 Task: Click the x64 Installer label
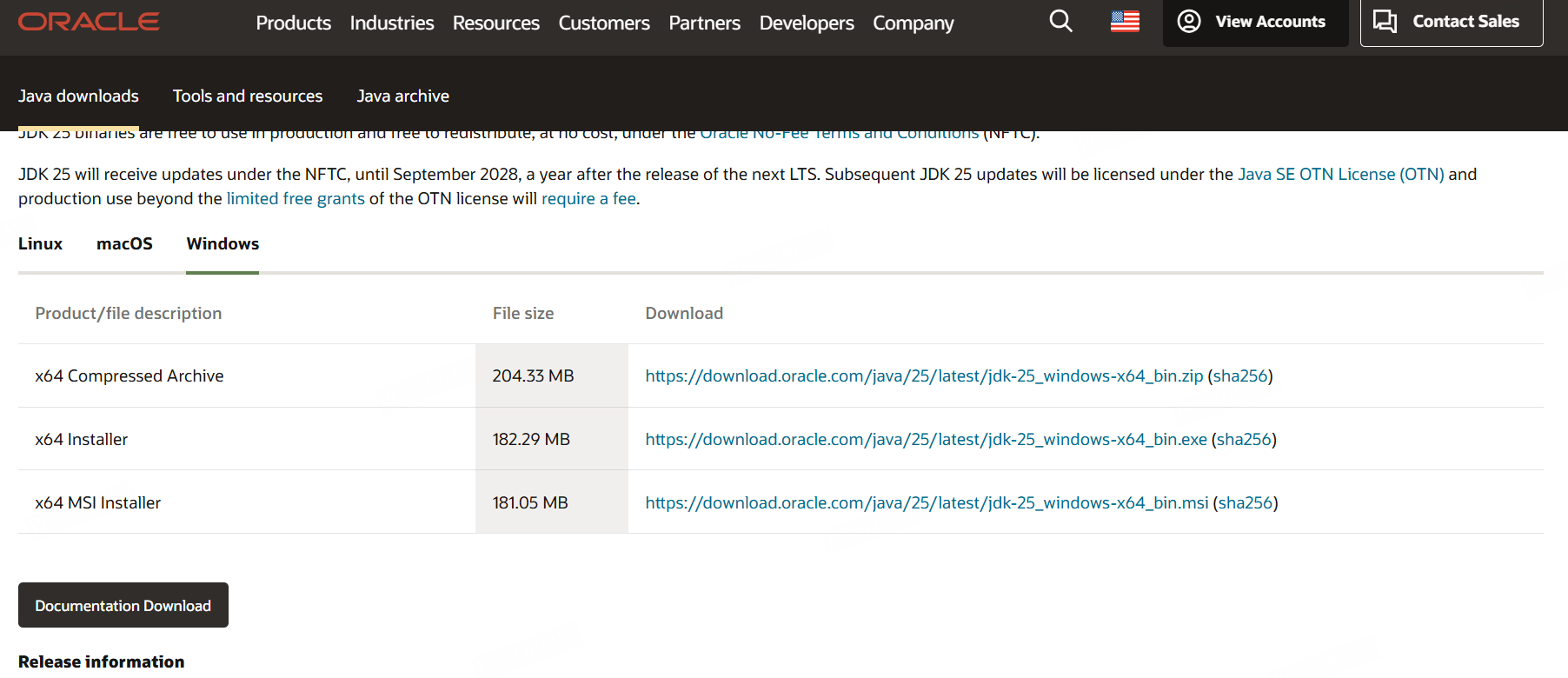[x=82, y=439]
